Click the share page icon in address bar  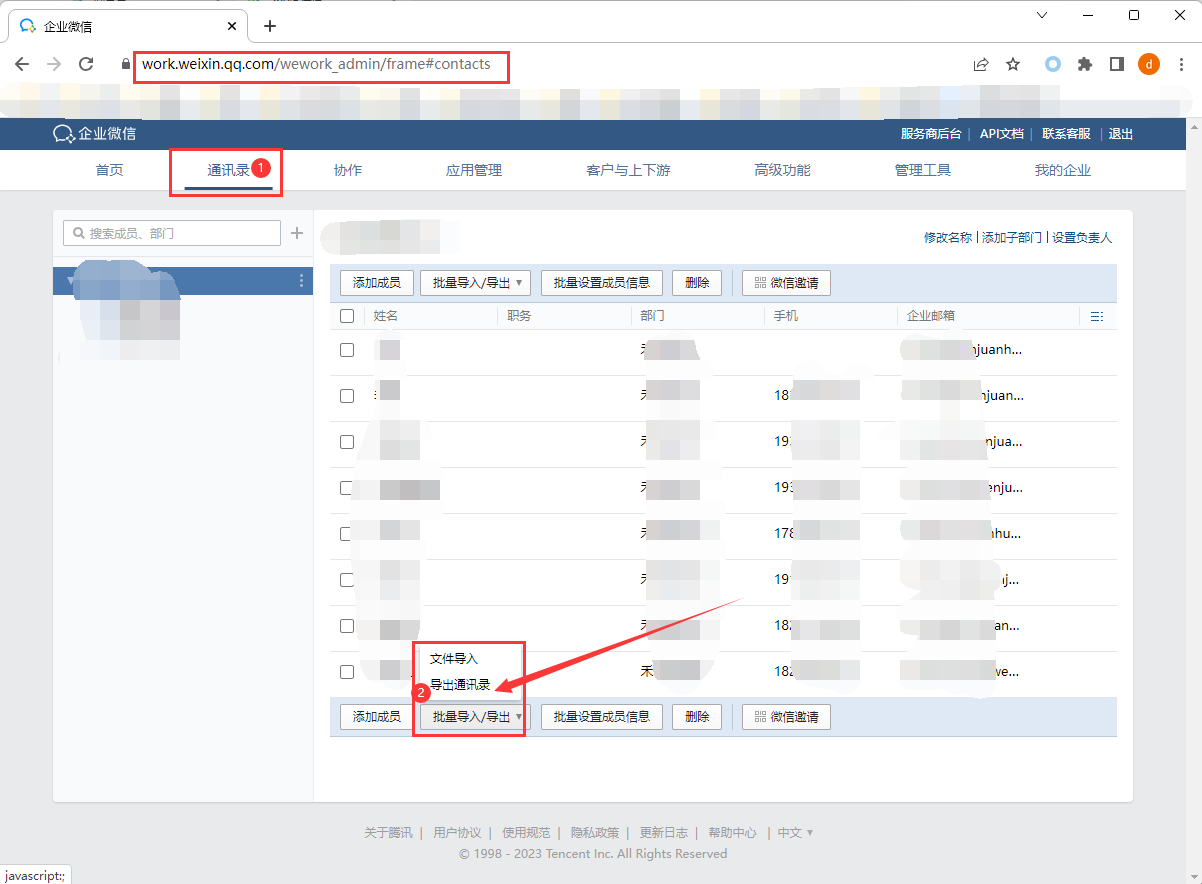tap(981, 64)
